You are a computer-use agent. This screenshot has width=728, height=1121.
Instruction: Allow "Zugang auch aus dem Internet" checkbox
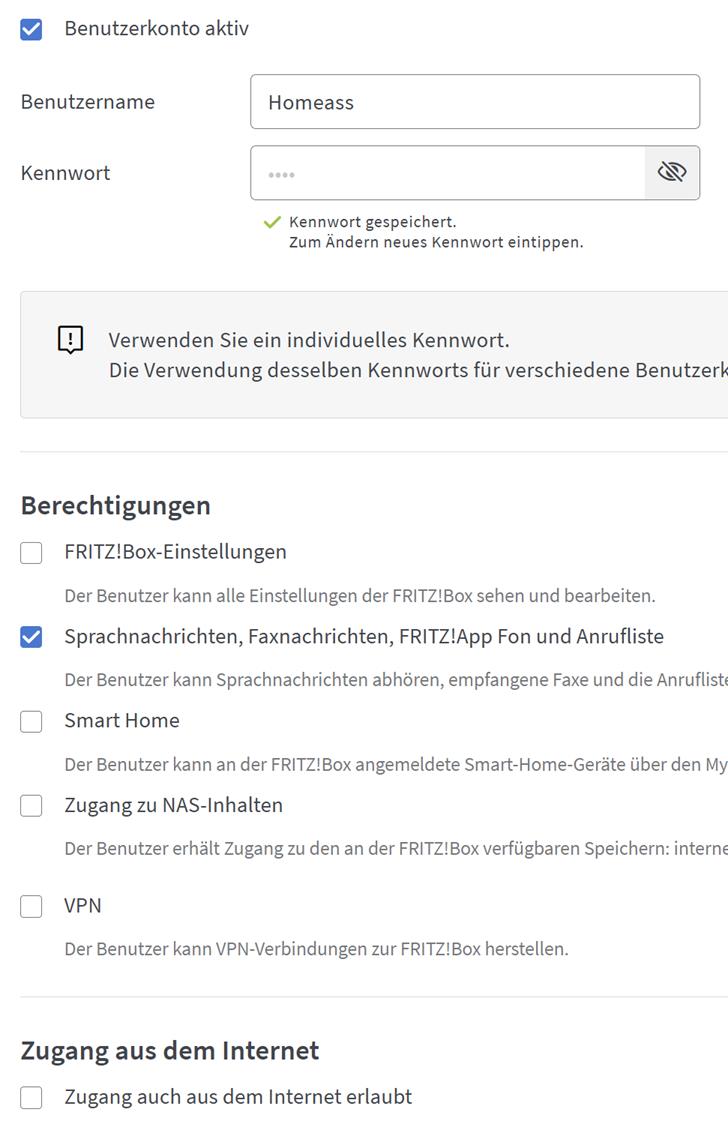tap(32, 1097)
